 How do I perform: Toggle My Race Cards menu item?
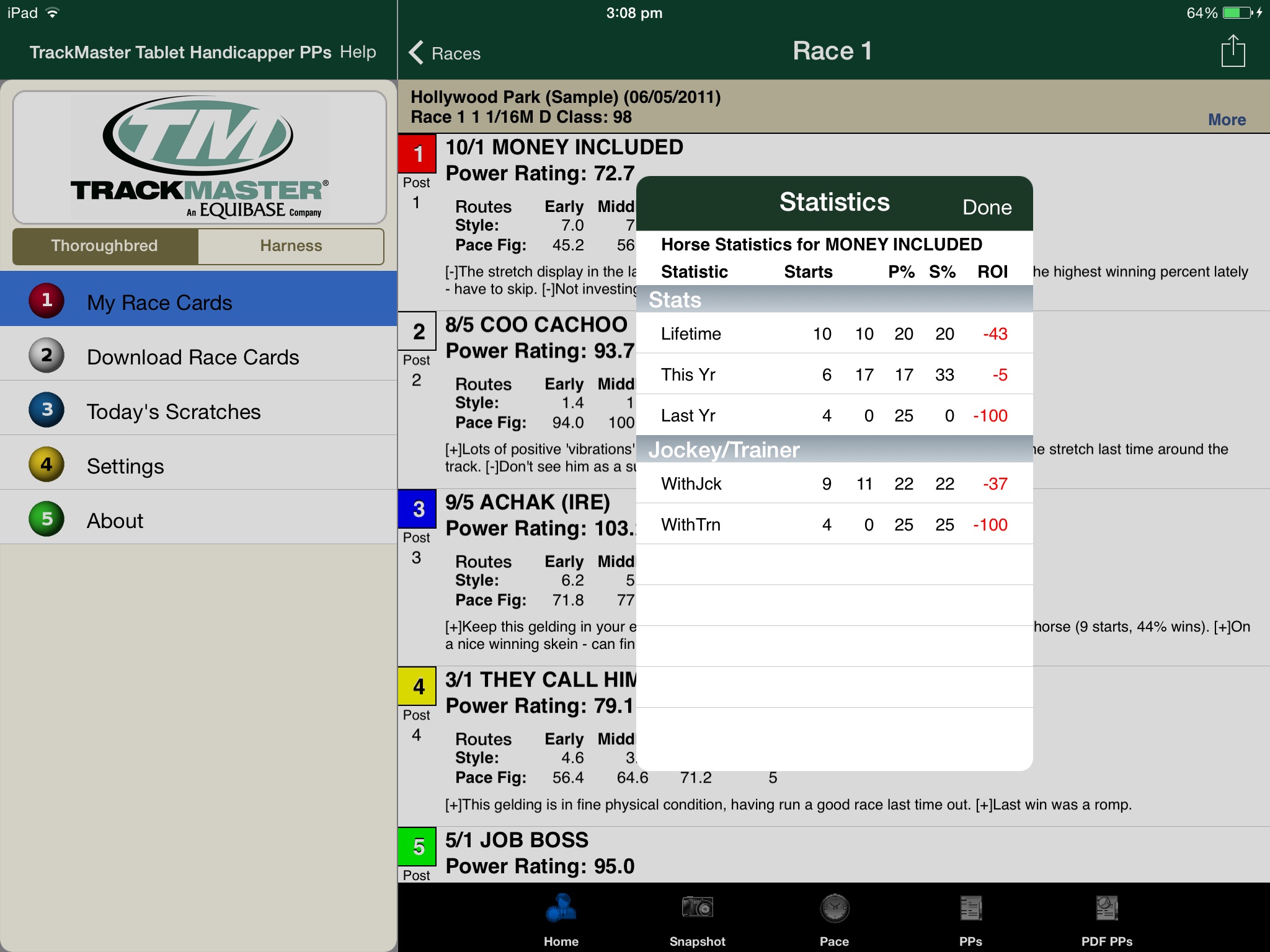point(200,302)
